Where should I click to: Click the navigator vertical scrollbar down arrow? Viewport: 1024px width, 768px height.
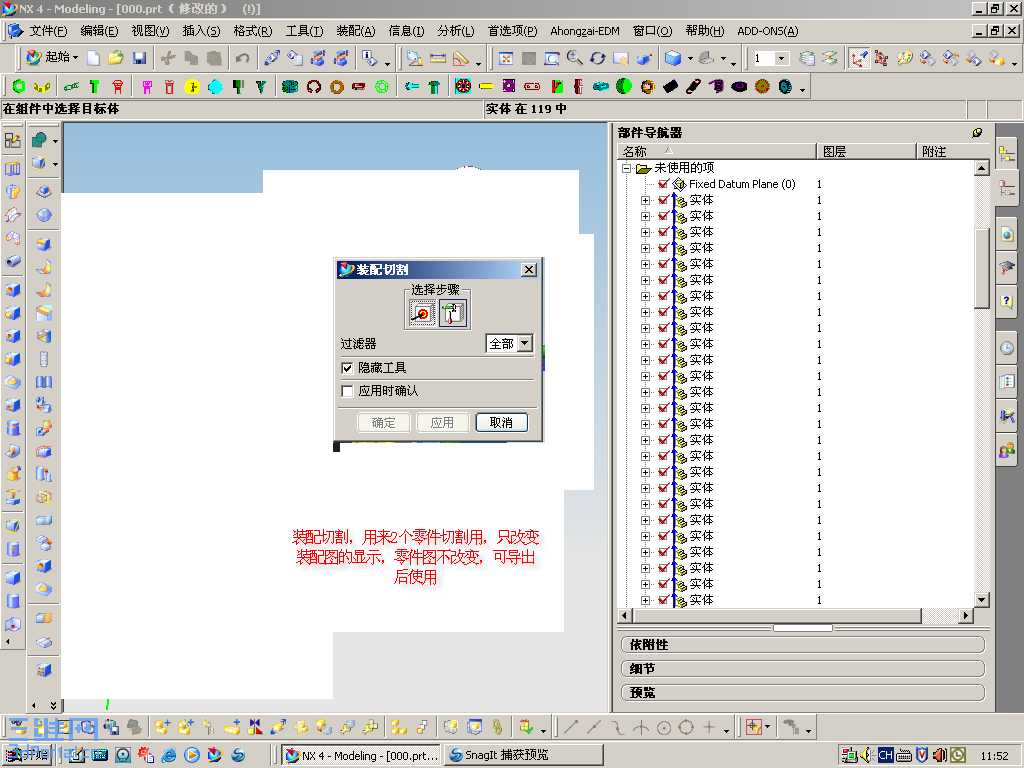click(982, 600)
